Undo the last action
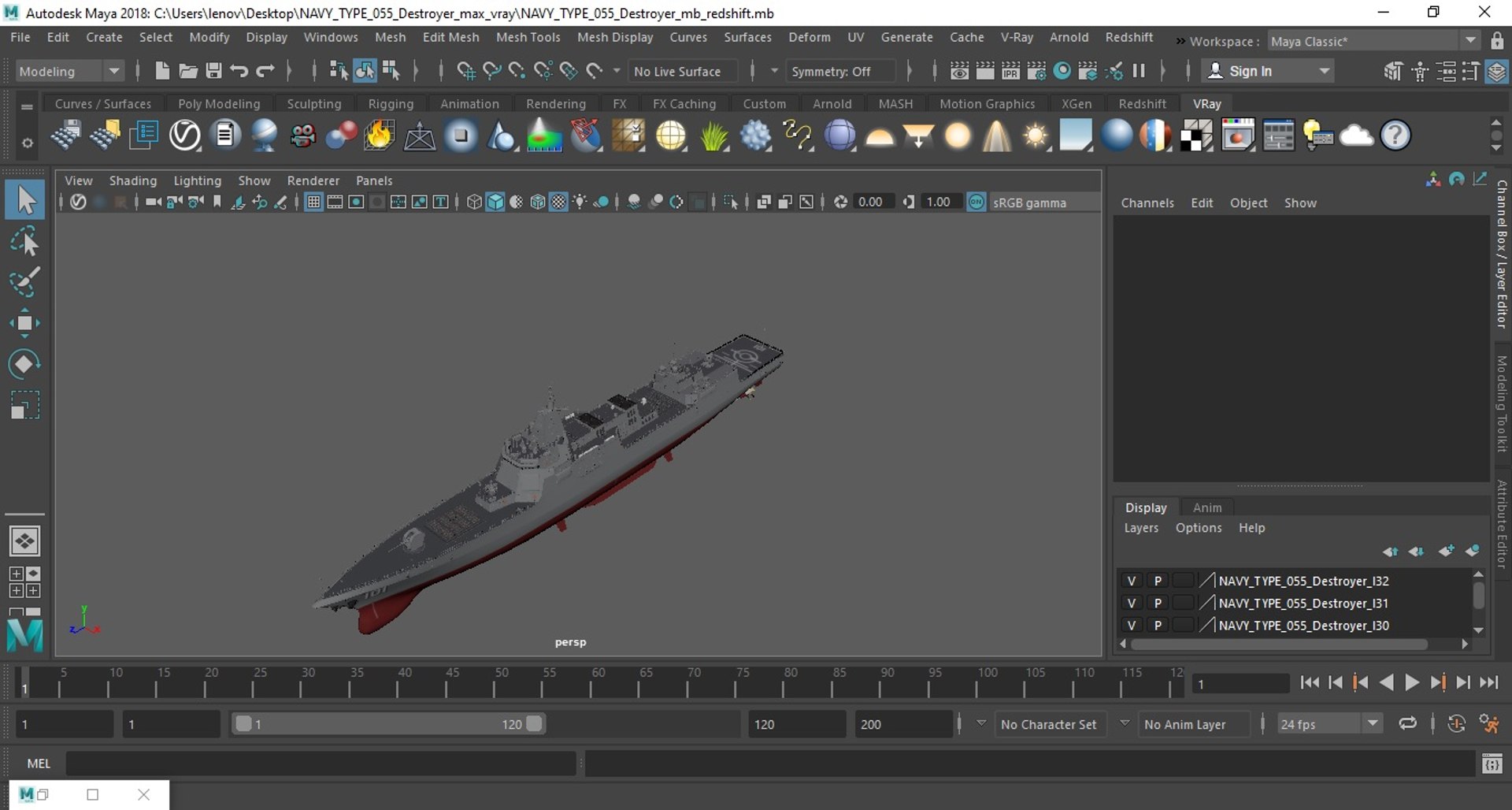Image resolution: width=1512 pixels, height=810 pixels. pyautogui.click(x=239, y=71)
